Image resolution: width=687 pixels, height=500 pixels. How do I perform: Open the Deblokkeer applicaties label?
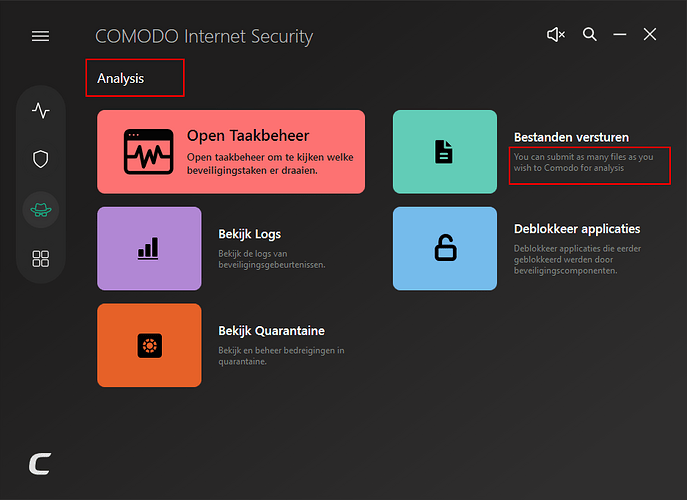click(577, 229)
